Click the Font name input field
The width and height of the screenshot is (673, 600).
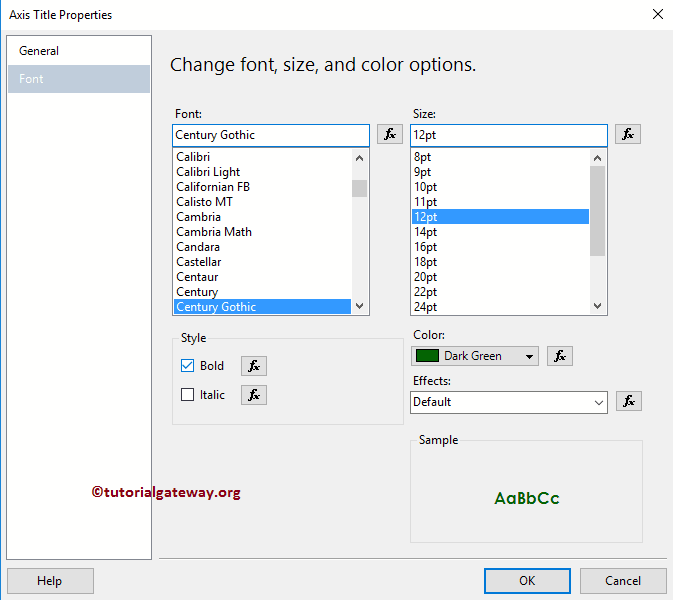pyautogui.click(x=271, y=135)
